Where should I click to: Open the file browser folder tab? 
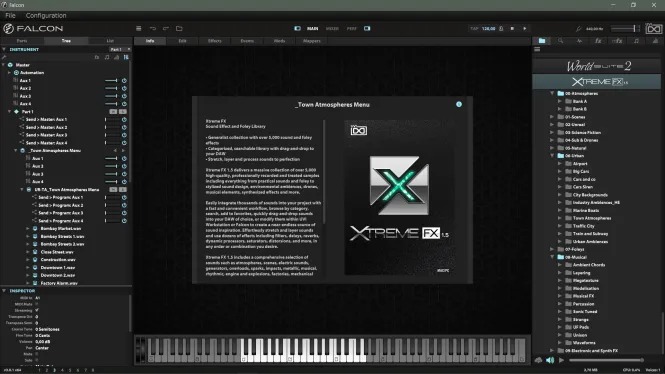pyautogui.click(x=542, y=41)
